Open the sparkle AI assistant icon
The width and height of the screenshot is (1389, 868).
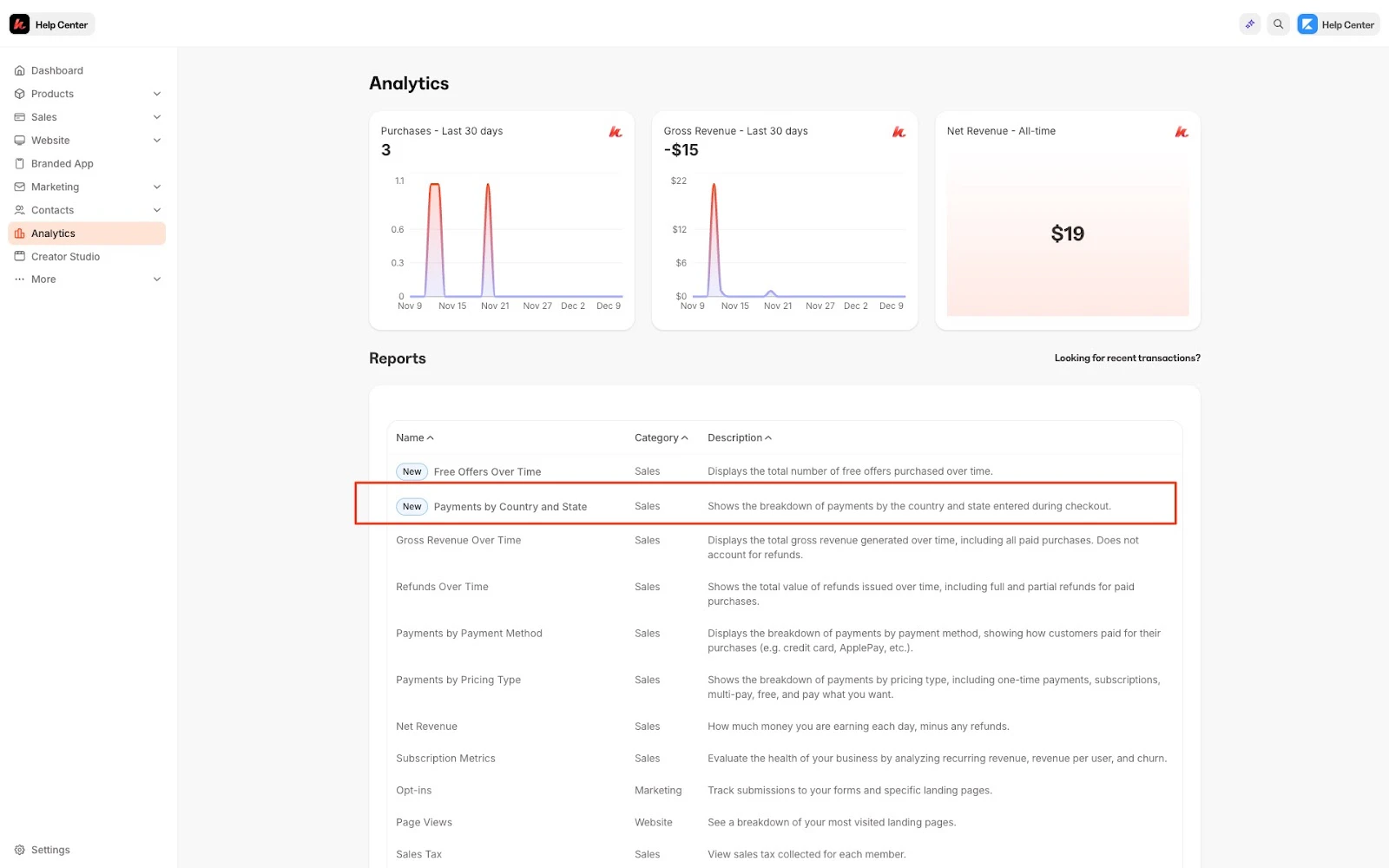click(x=1250, y=24)
